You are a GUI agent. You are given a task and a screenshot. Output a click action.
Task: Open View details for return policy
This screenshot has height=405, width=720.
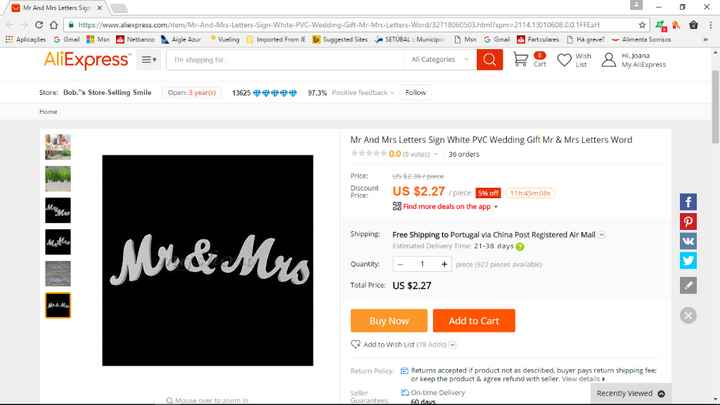tap(583, 379)
